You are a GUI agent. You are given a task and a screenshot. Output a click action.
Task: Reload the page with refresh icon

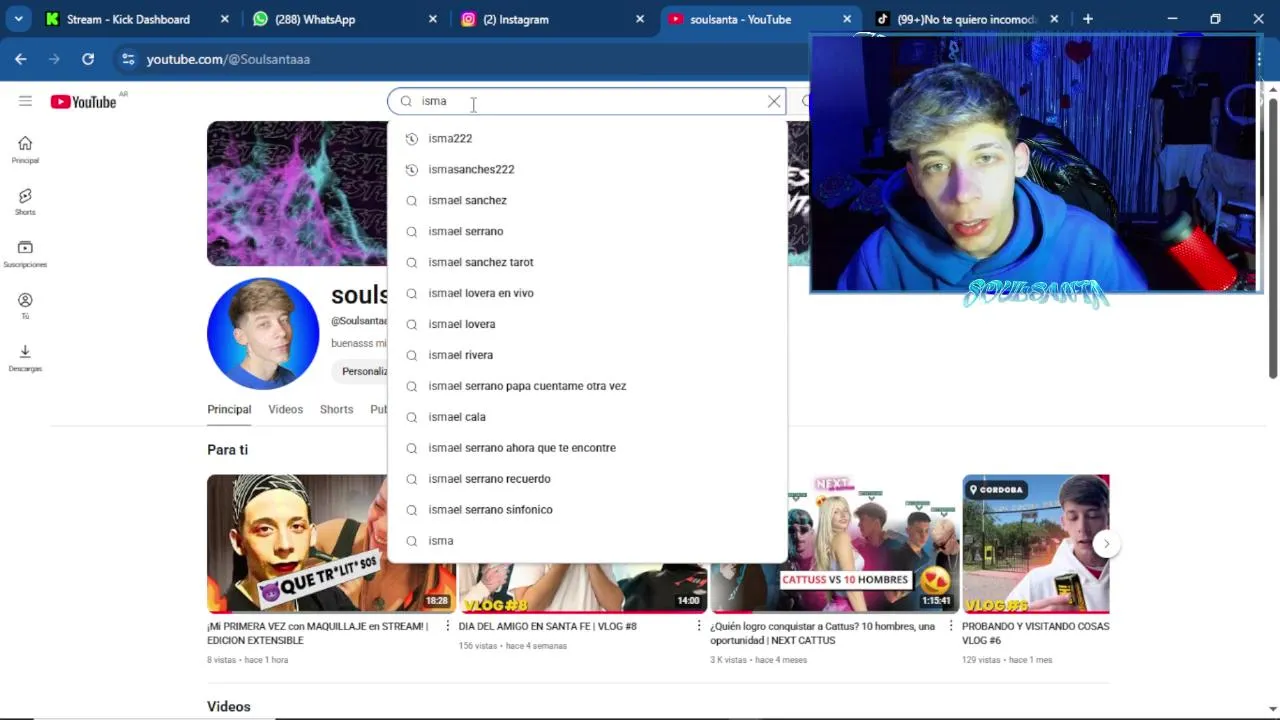pos(88,59)
